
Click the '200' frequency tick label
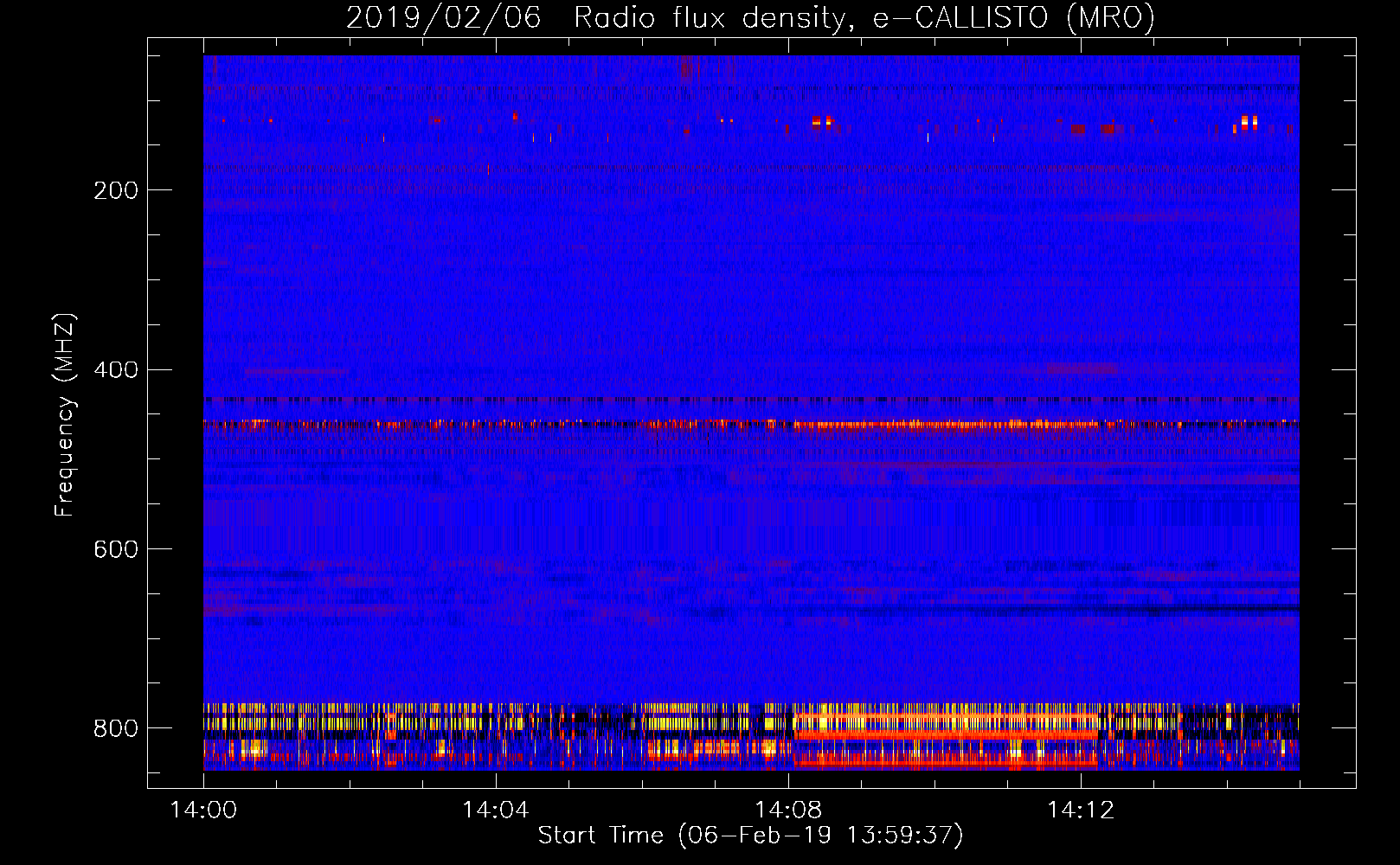[x=116, y=190]
